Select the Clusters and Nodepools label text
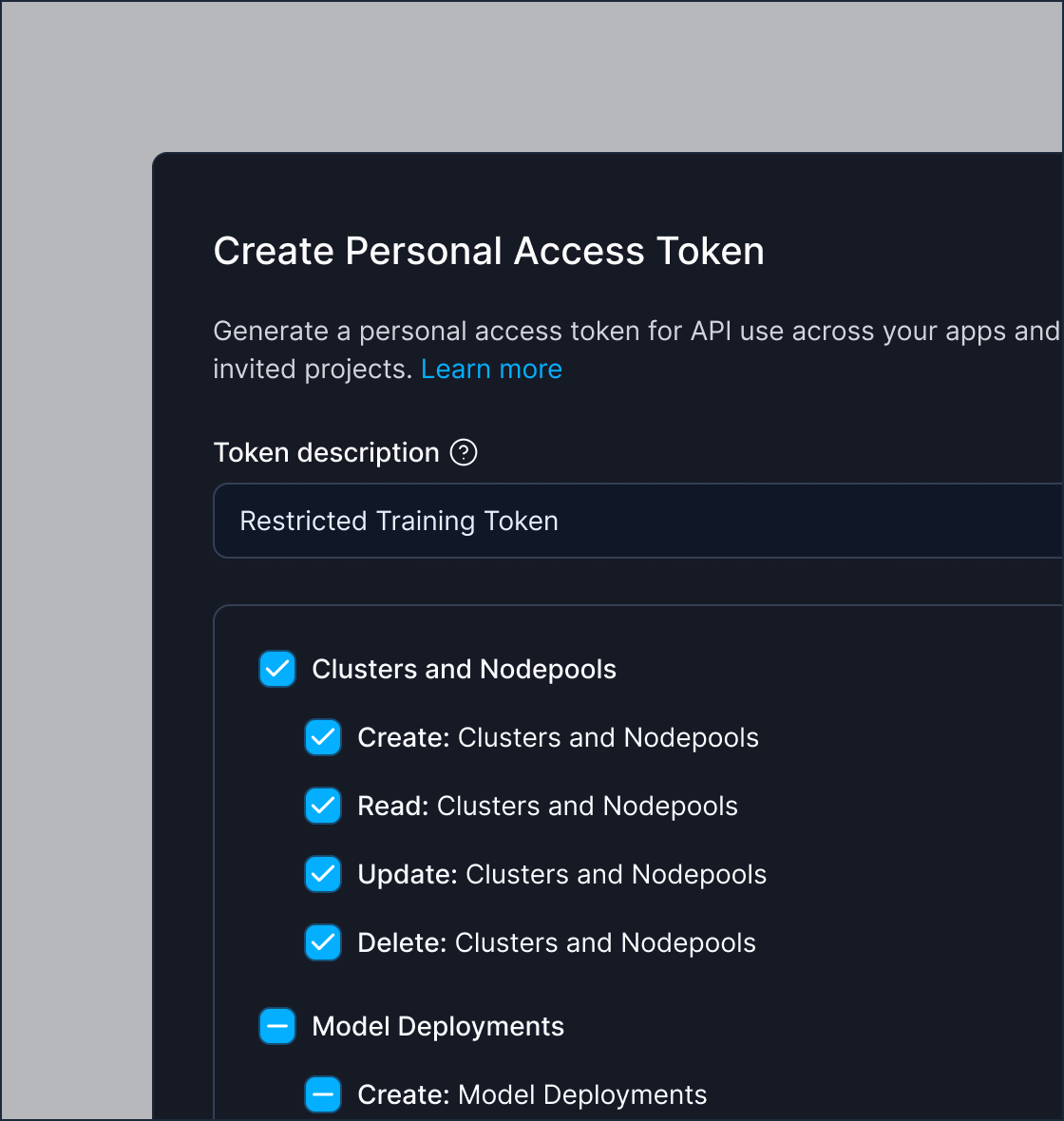 coord(464,669)
